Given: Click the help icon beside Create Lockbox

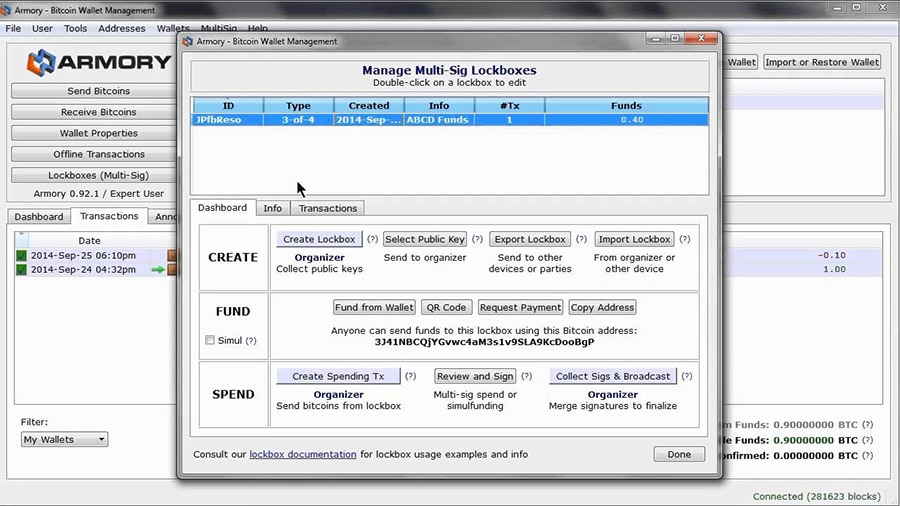Looking at the screenshot, I should click(372, 240).
